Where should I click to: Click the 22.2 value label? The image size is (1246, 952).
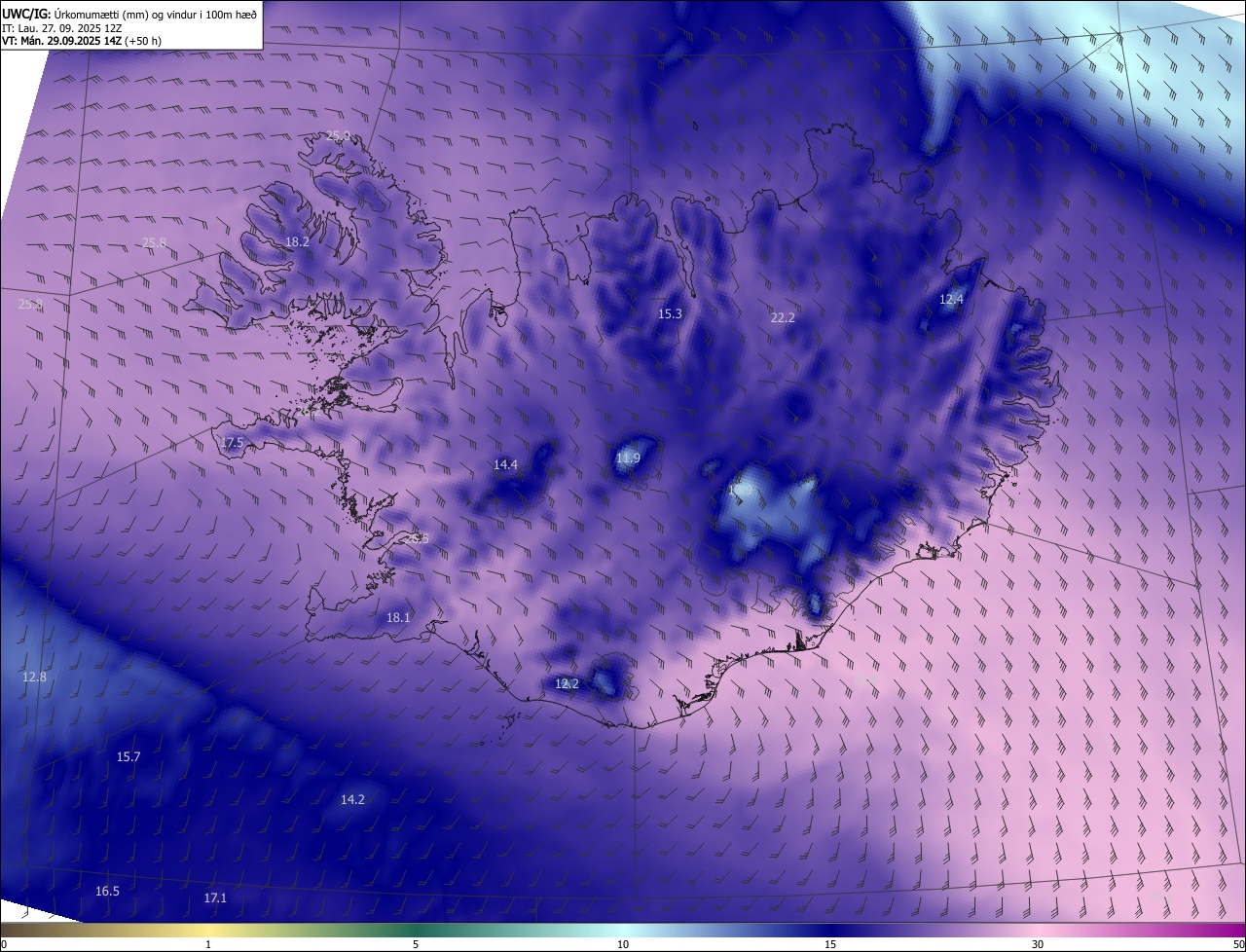coord(783,317)
